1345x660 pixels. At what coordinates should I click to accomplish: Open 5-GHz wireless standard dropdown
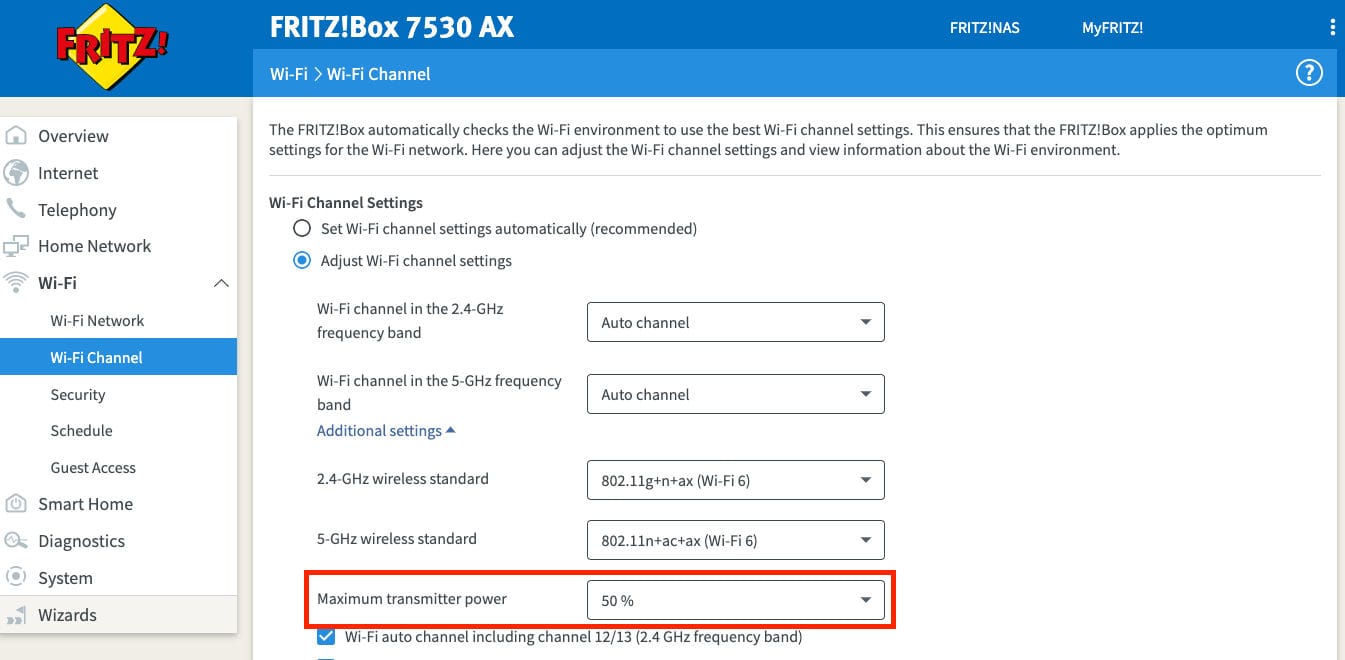tap(736, 540)
